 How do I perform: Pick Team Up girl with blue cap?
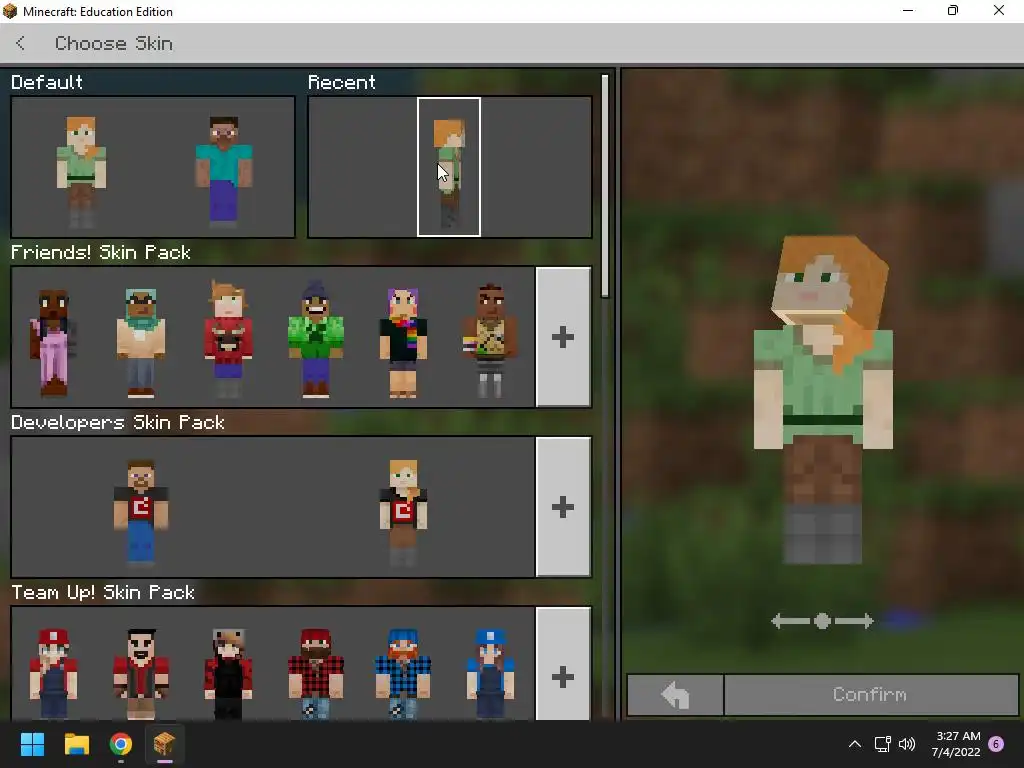point(490,673)
